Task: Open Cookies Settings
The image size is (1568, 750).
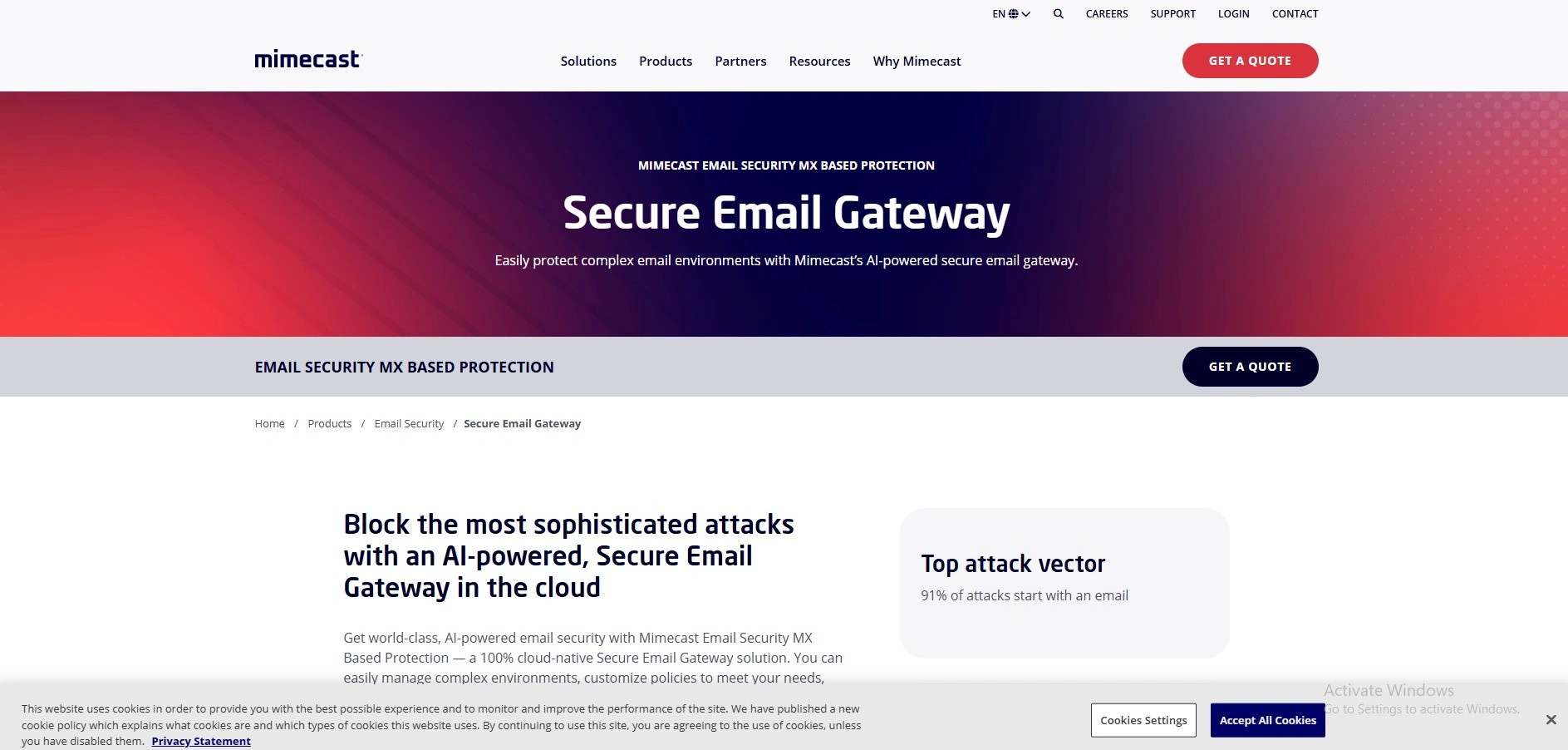Action: (1143, 720)
